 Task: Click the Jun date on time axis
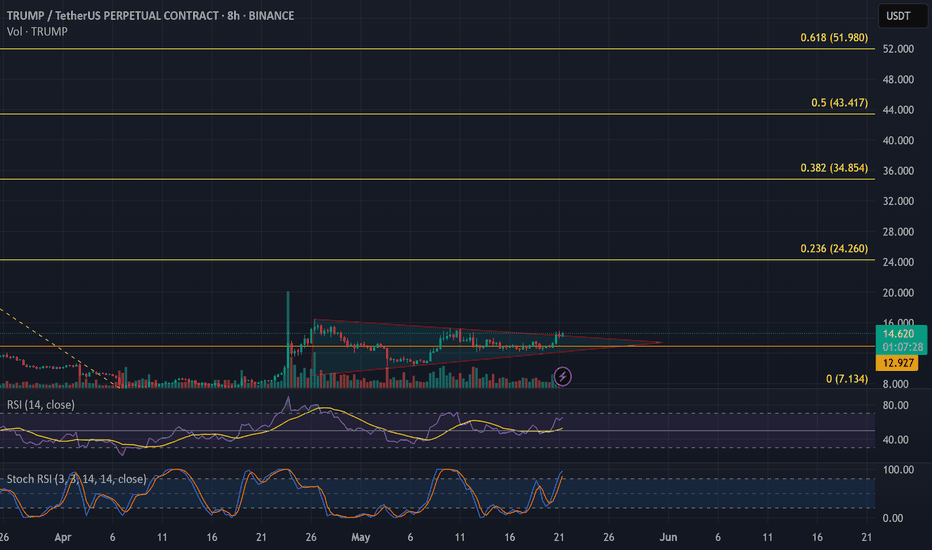[x=668, y=538]
